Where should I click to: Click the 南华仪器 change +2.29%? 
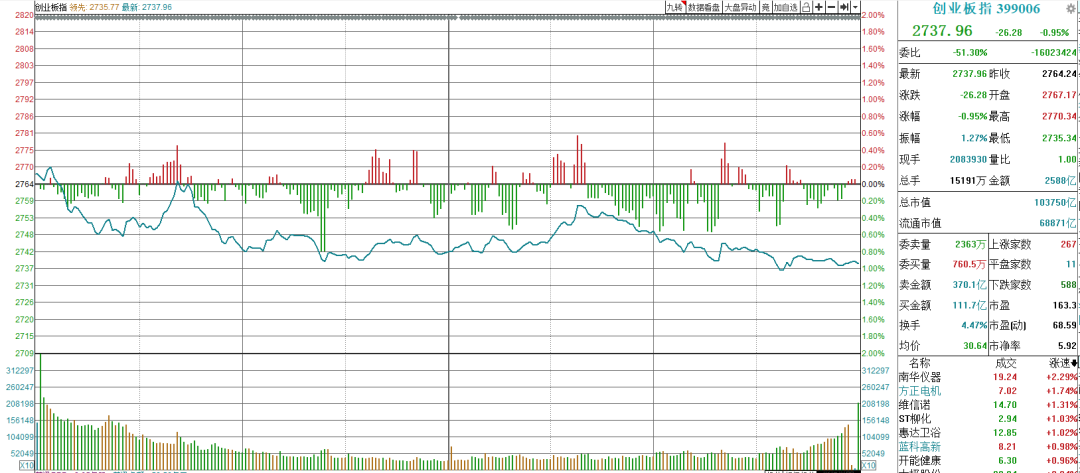point(1063,377)
